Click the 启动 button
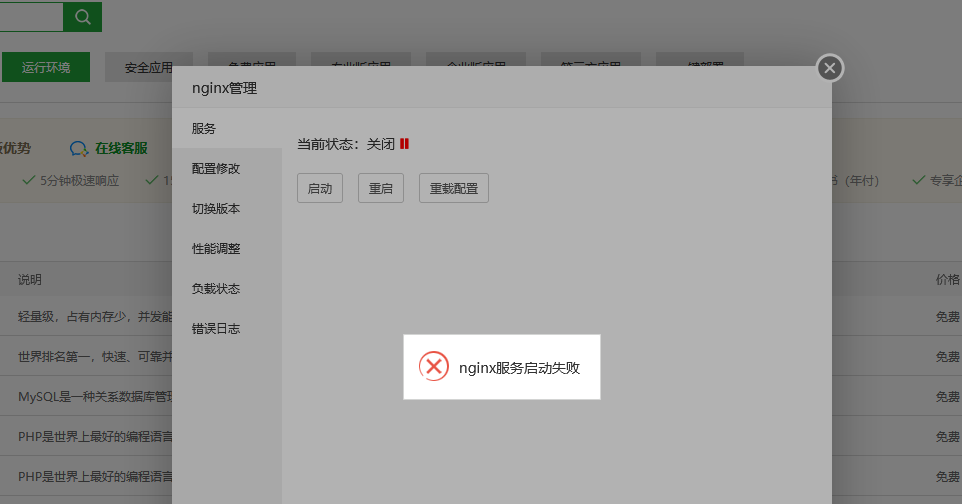 (x=320, y=188)
